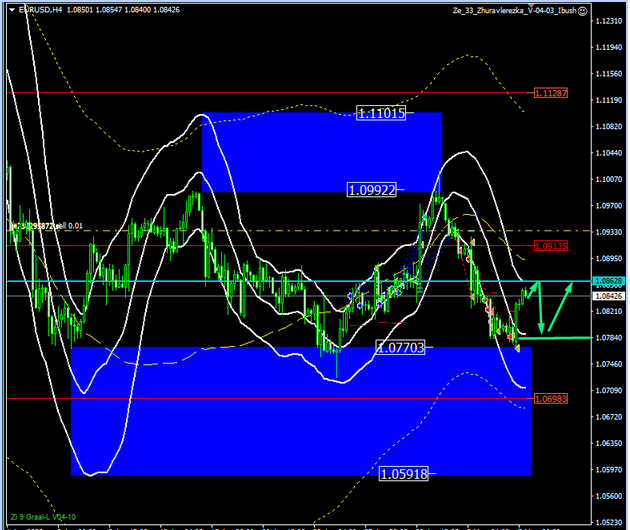The width and height of the screenshot is (630, 530).
Task: Select the 1.09135 red price tag
Action: [x=551, y=245]
